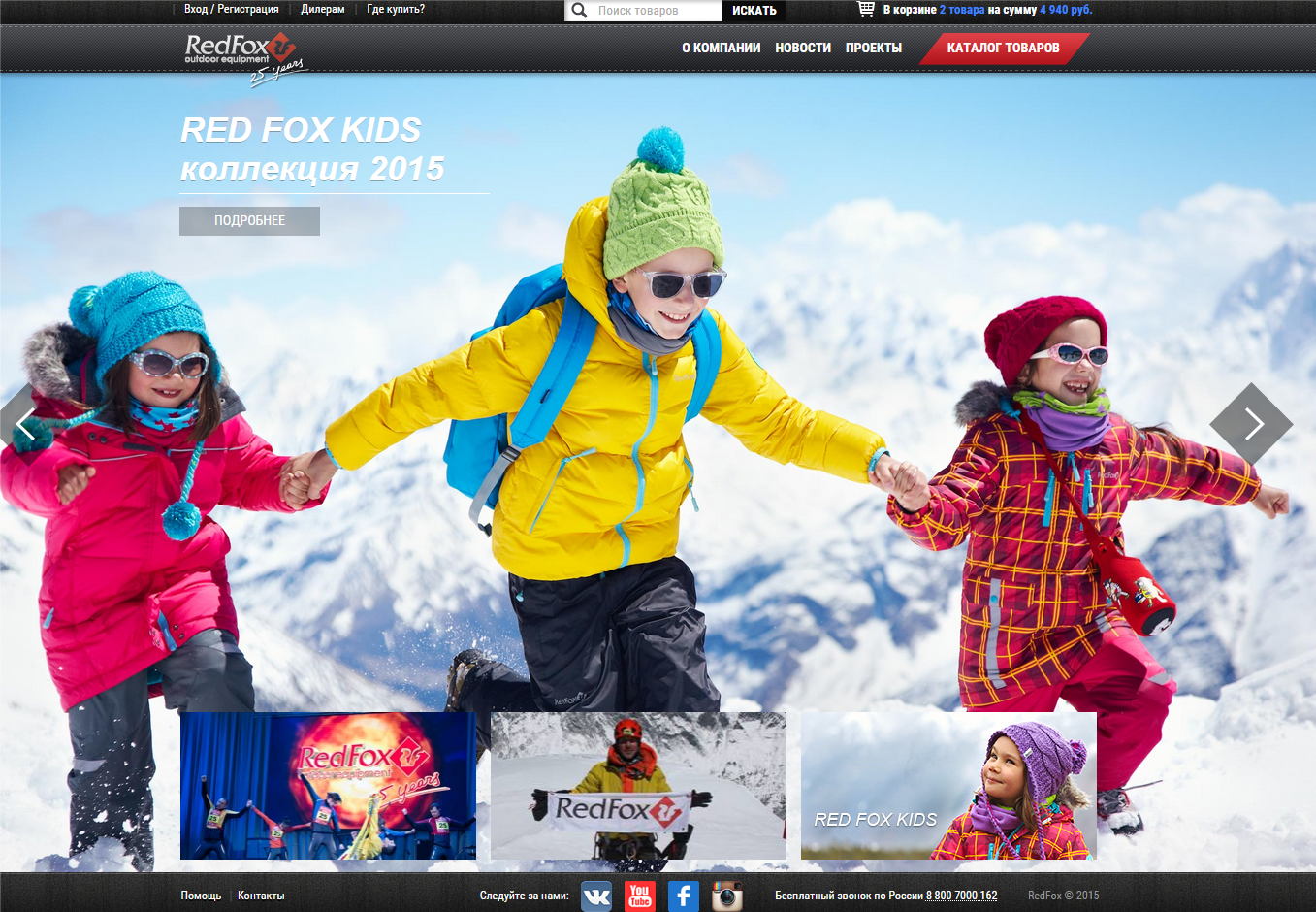Click the Следуйте за нами label
Viewport: 1316px width, 912px height.
(x=524, y=896)
